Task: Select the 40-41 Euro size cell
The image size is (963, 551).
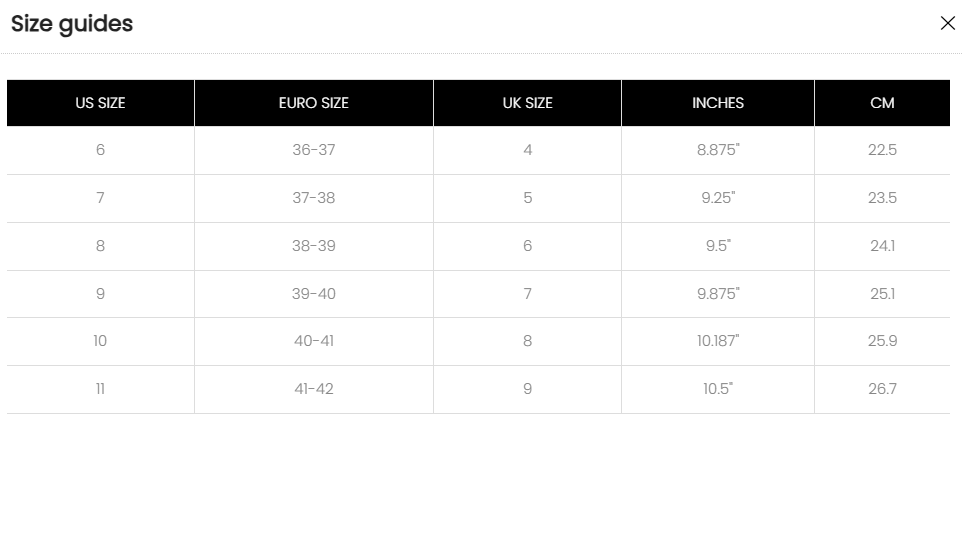Action: pyautogui.click(x=314, y=341)
